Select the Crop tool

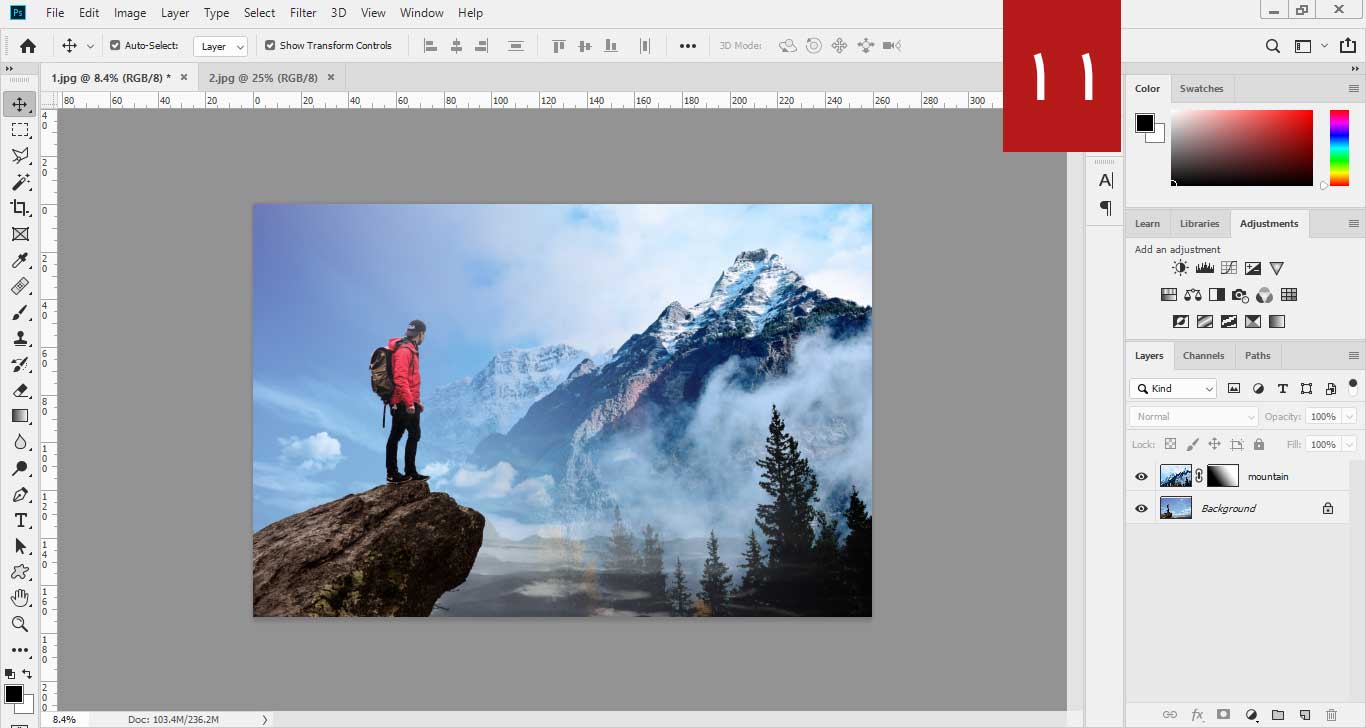click(x=19, y=208)
